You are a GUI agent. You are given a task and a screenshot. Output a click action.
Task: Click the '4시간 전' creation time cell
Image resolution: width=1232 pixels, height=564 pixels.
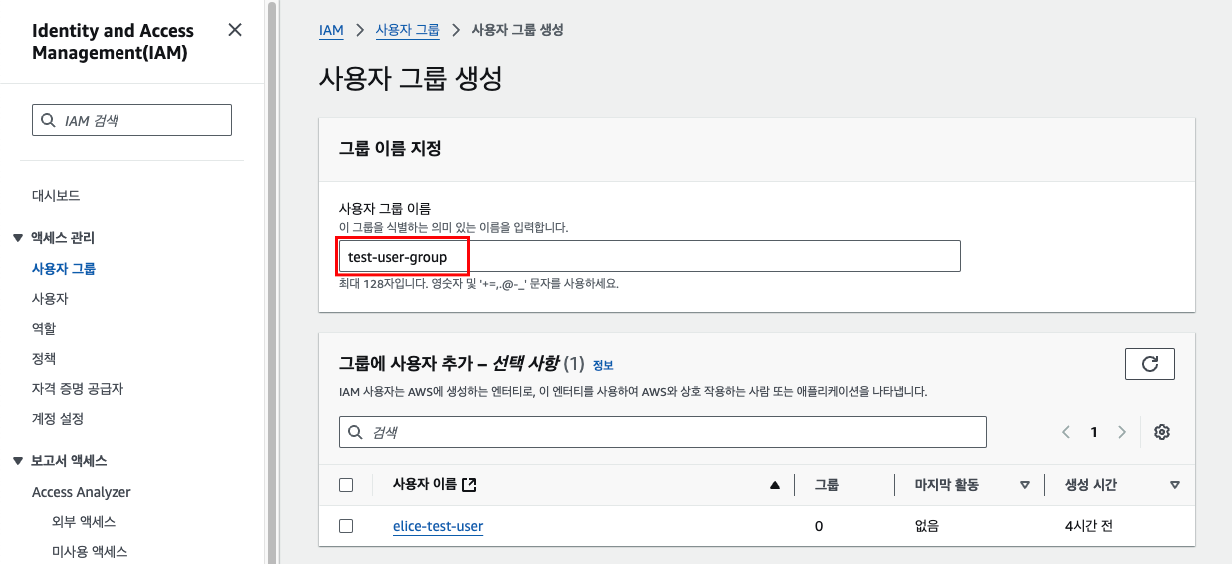coord(1090,526)
